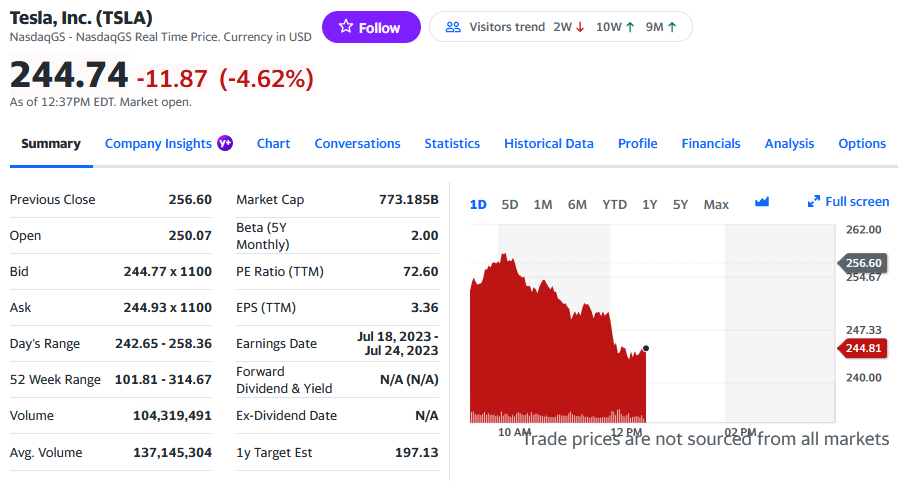Image resolution: width=898 pixels, height=481 pixels.
Task: Click the 2W down arrow trend indicator
Action: coord(580,27)
